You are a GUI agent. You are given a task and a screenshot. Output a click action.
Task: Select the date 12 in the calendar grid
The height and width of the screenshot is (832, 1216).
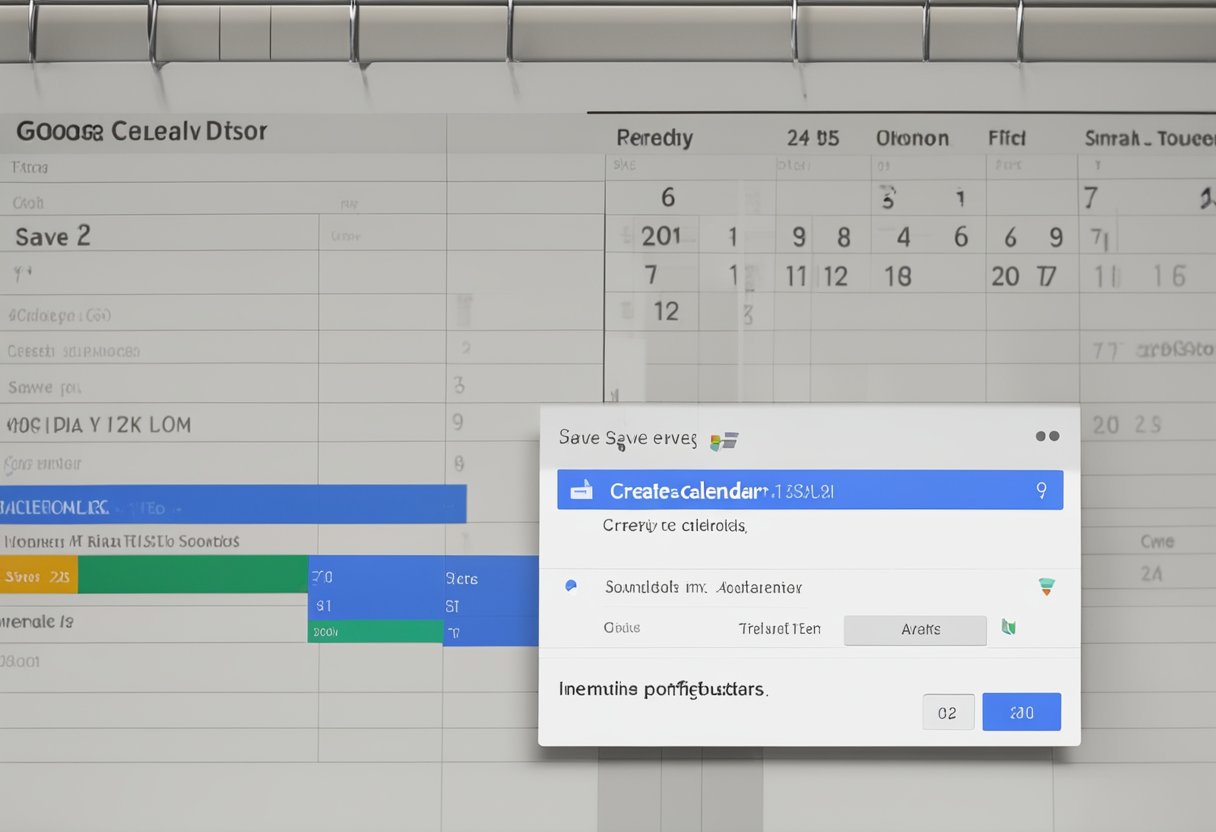pos(666,311)
